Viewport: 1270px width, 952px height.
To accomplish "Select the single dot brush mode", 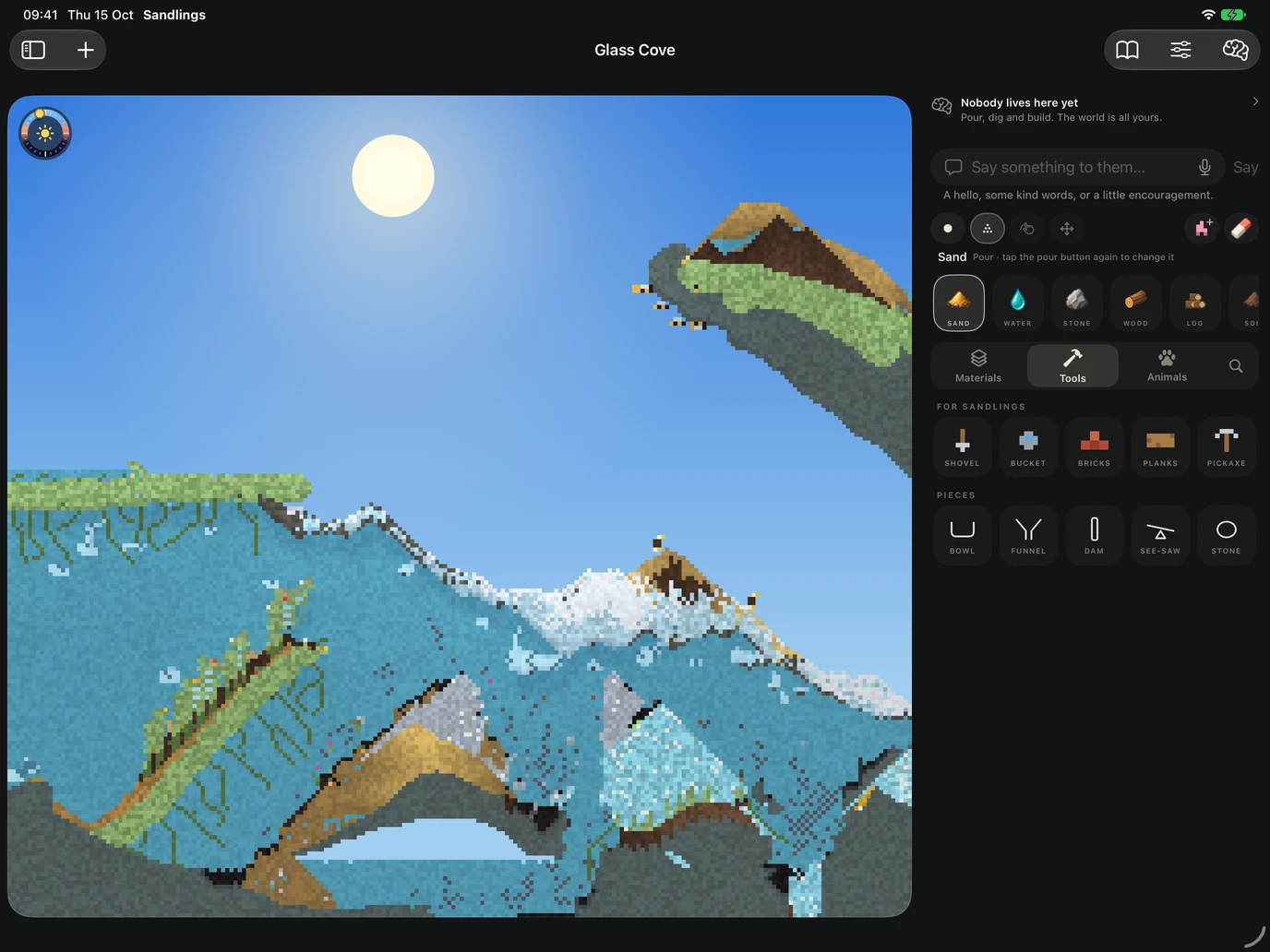I will [x=948, y=229].
